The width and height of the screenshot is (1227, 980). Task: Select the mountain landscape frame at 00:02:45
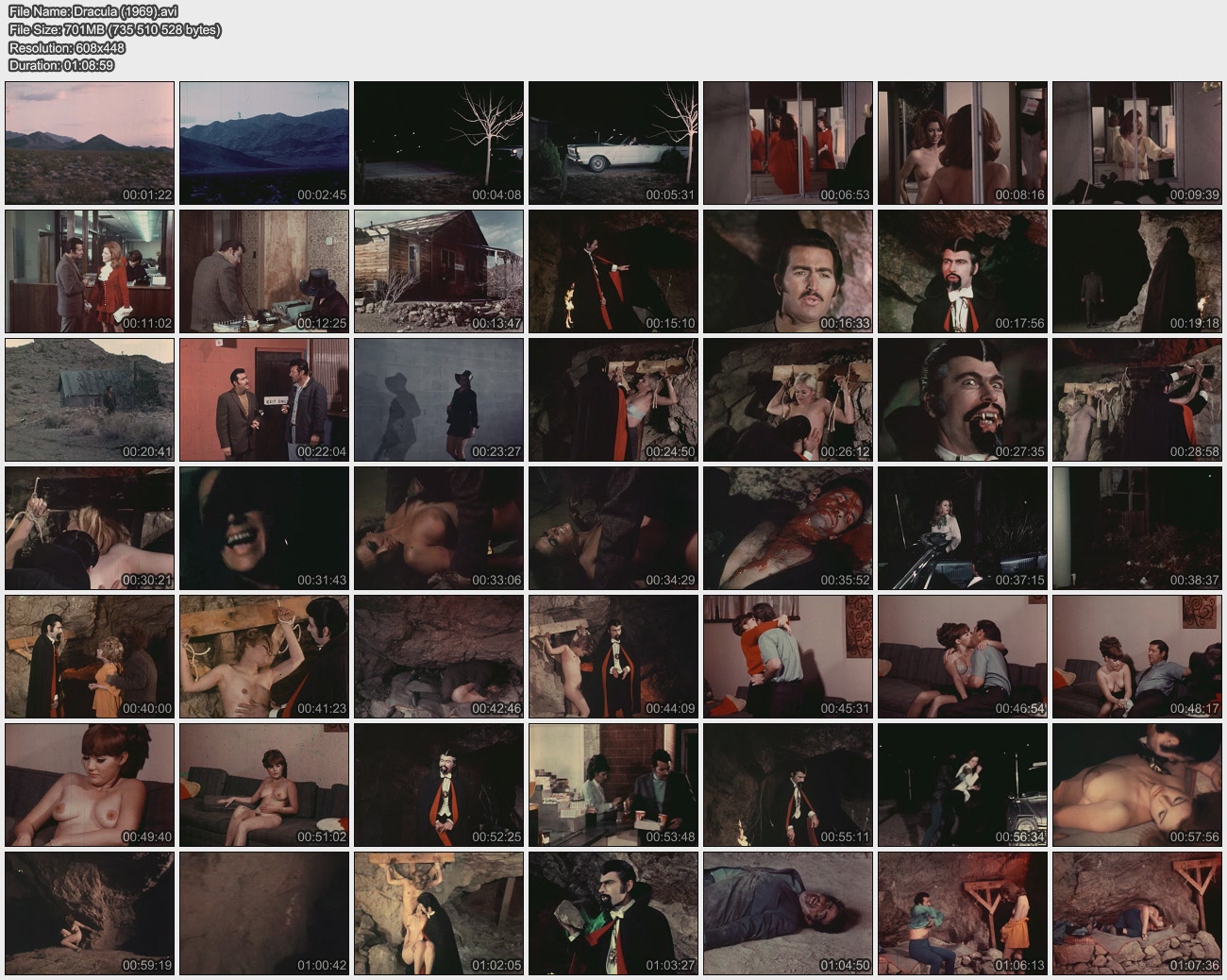pos(264,143)
